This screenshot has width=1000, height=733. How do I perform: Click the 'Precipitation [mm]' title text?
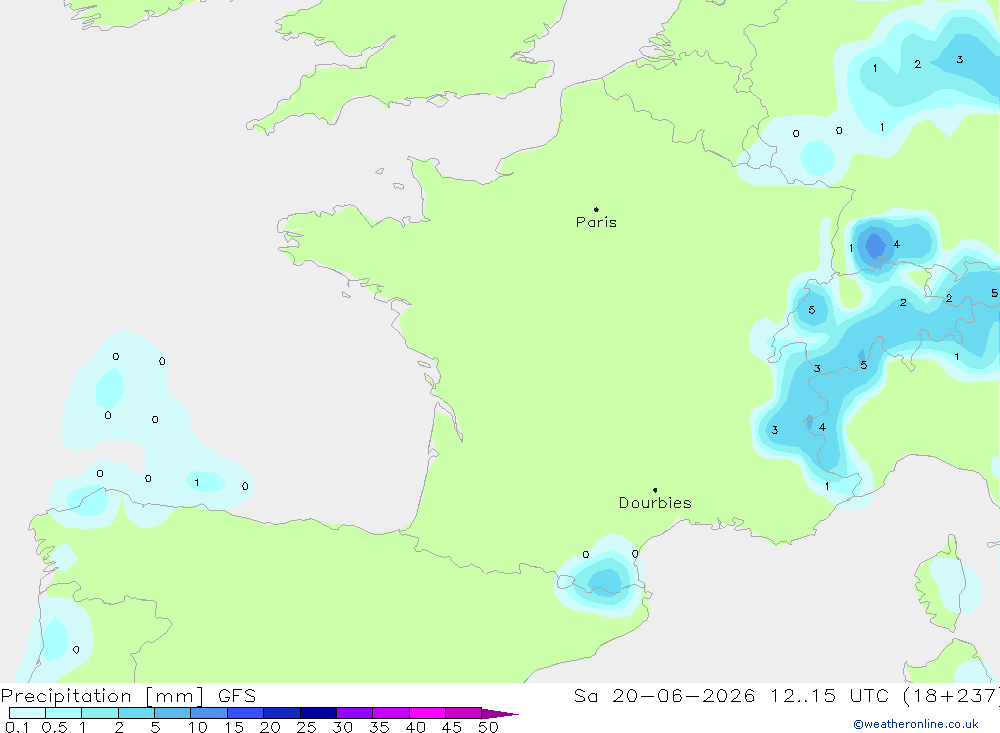click(x=103, y=696)
